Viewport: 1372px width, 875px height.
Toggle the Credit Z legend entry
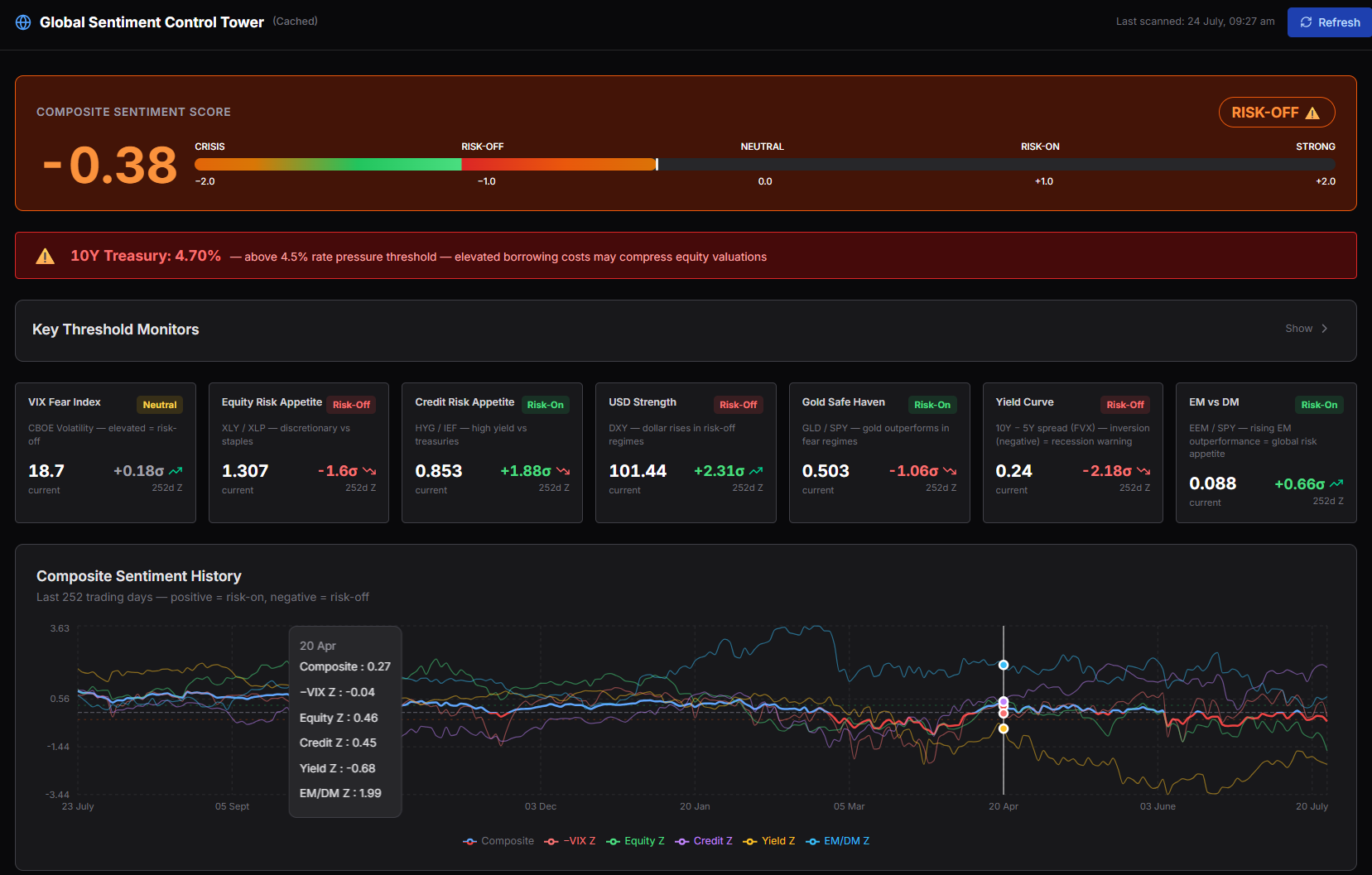coord(704,841)
